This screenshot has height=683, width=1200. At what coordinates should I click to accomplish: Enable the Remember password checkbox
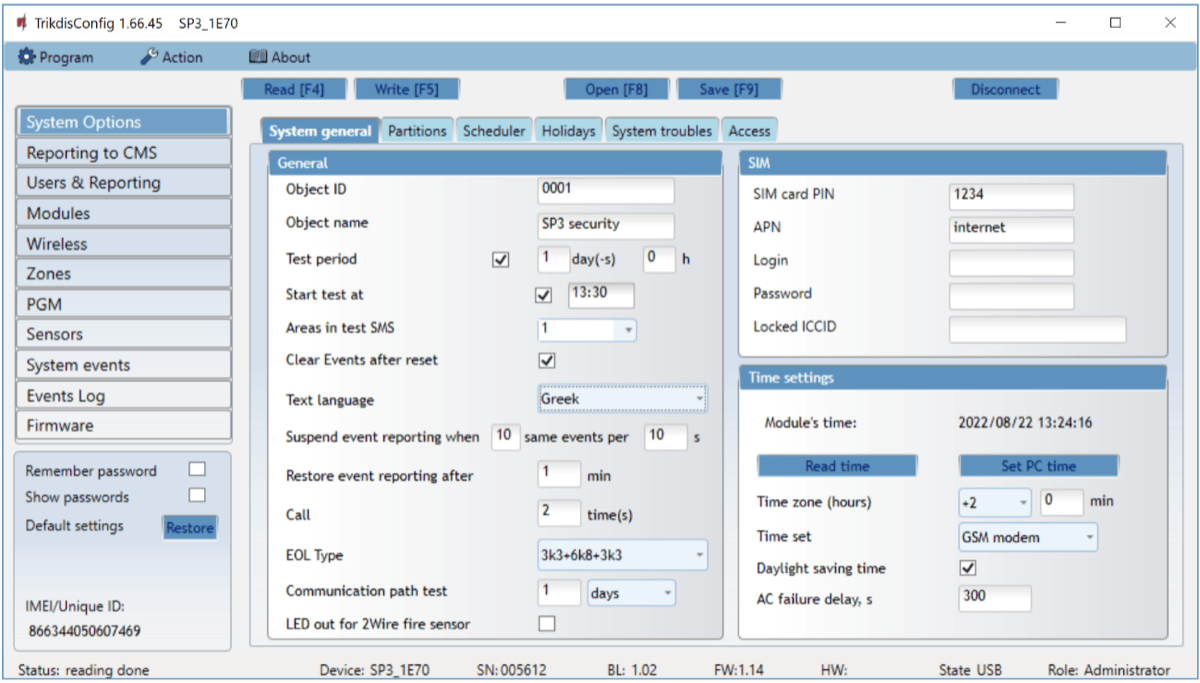[x=197, y=469]
